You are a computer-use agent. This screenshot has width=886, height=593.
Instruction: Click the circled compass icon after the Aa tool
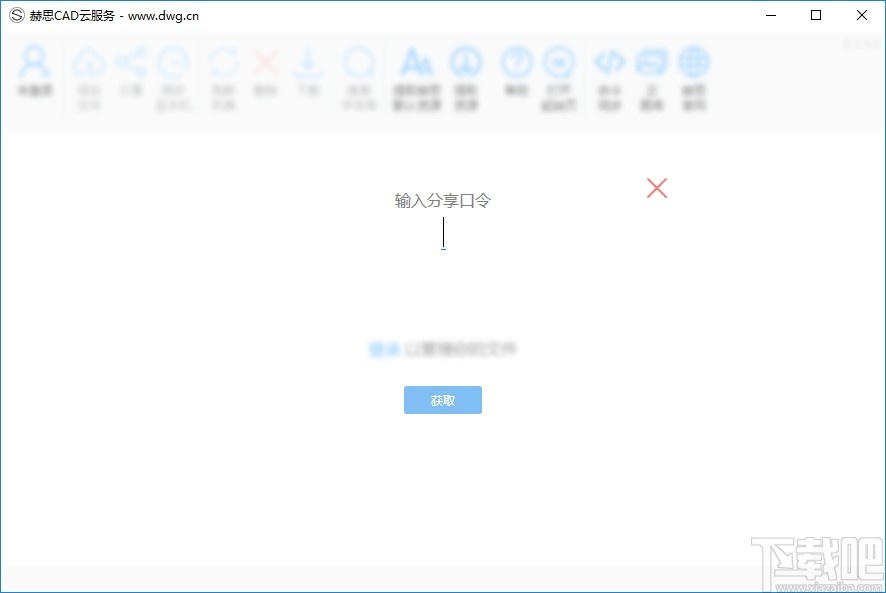pyautogui.click(x=466, y=62)
